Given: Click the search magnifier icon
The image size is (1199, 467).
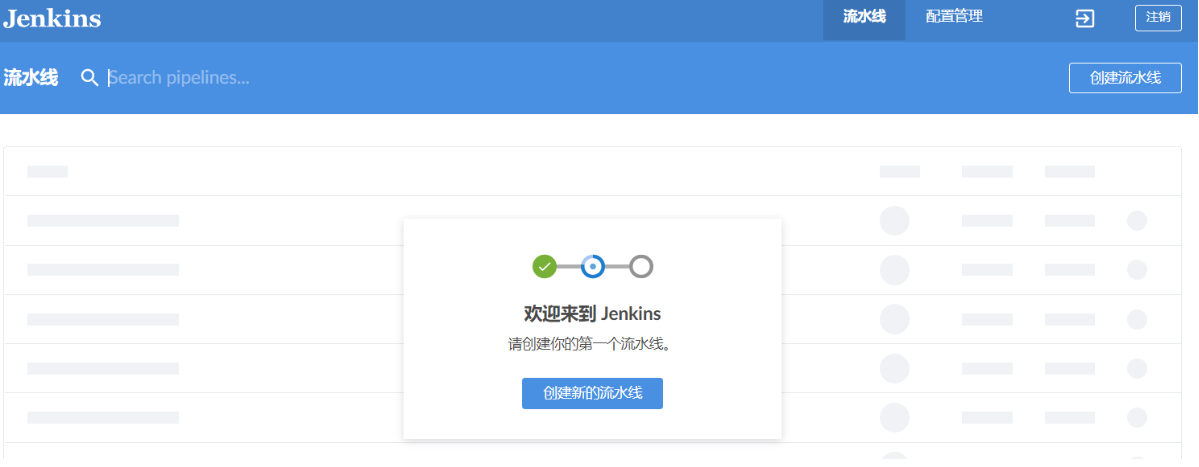Looking at the screenshot, I should (x=89, y=78).
